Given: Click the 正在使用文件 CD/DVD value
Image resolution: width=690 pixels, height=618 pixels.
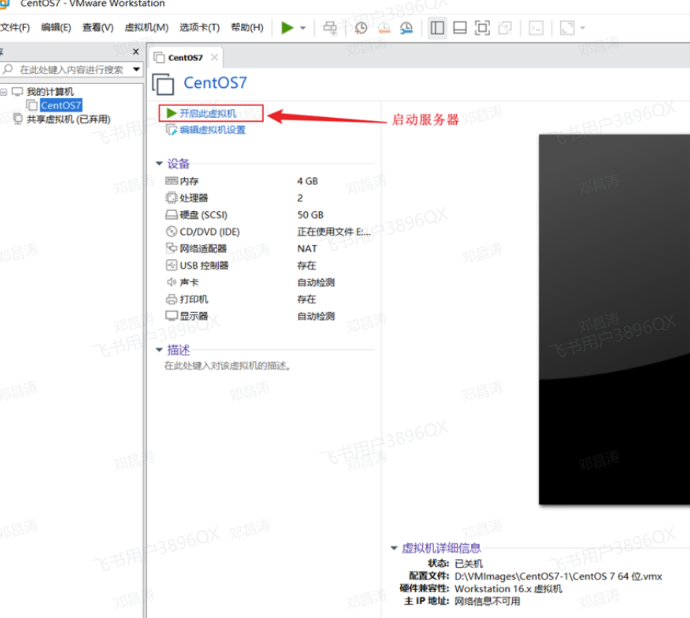Looking at the screenshot, I should point(334,232).
